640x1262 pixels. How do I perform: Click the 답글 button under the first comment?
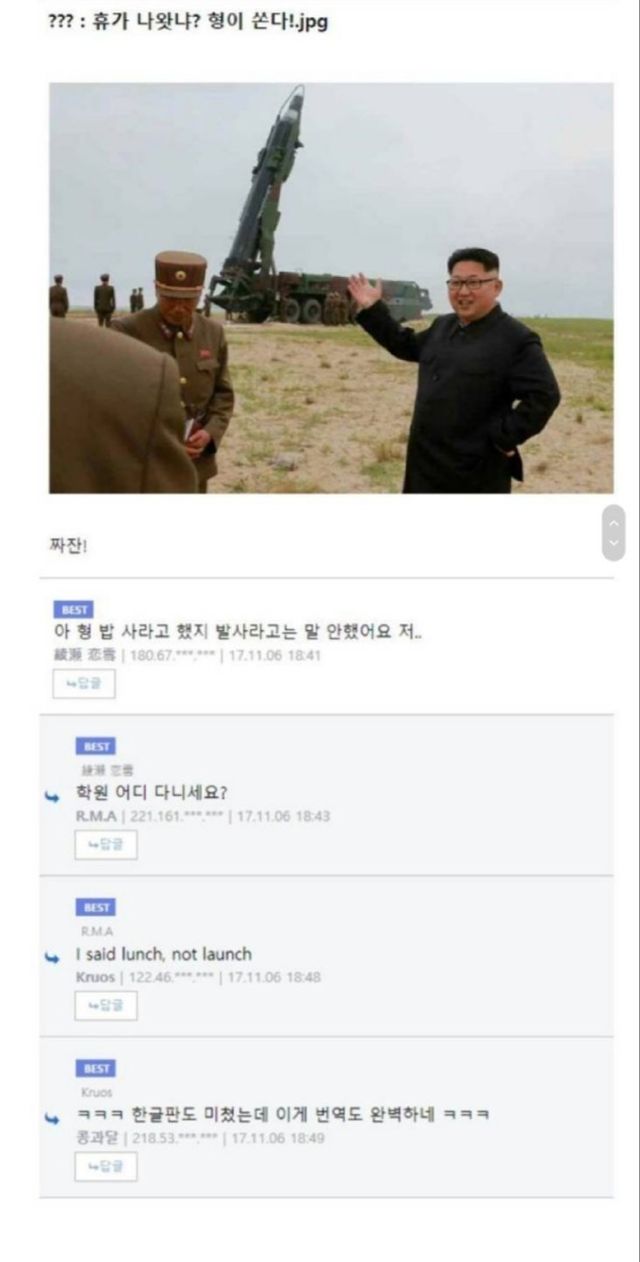(x=84, y=684)
